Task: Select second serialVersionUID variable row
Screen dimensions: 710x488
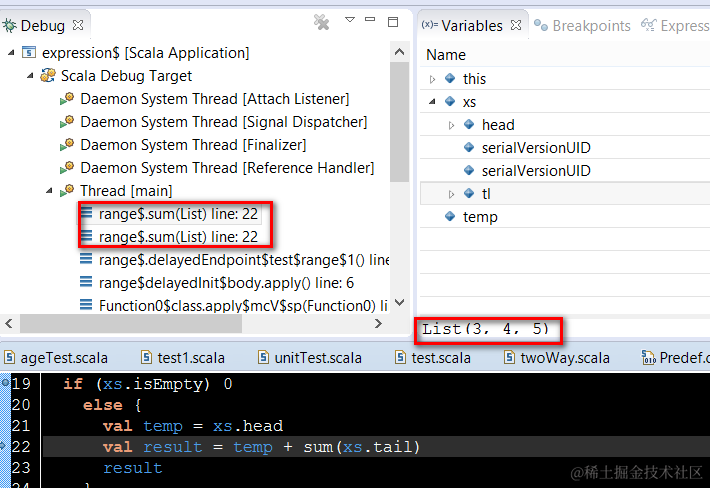Action: (x=565, y=171)
